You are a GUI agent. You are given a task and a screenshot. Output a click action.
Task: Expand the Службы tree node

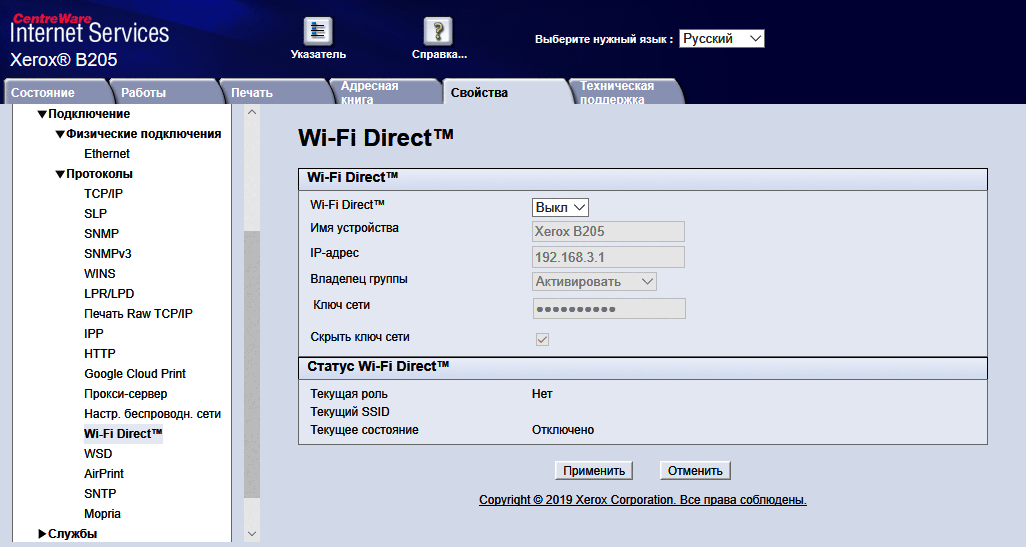(42, 534)
